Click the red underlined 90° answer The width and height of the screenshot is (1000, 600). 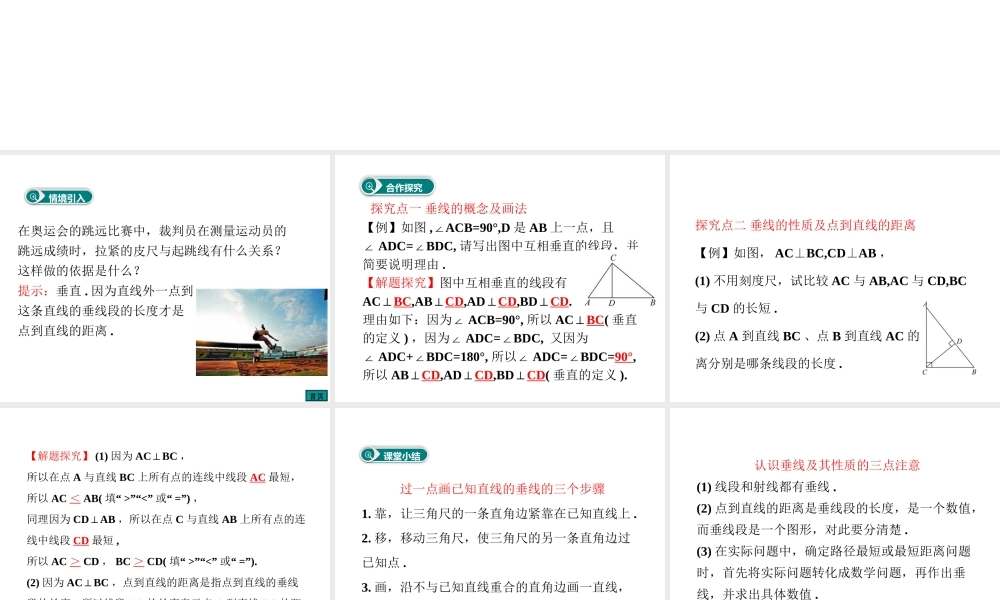(x=623, y=357)
